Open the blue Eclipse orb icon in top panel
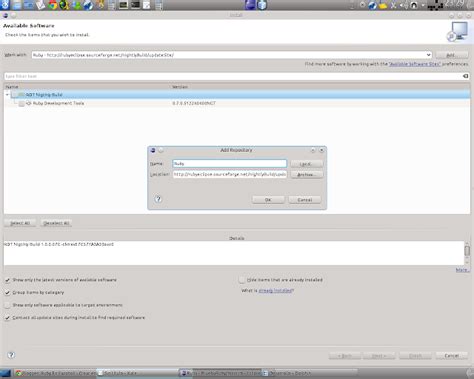This screenshot has height=379, width=474. [250, 5]
